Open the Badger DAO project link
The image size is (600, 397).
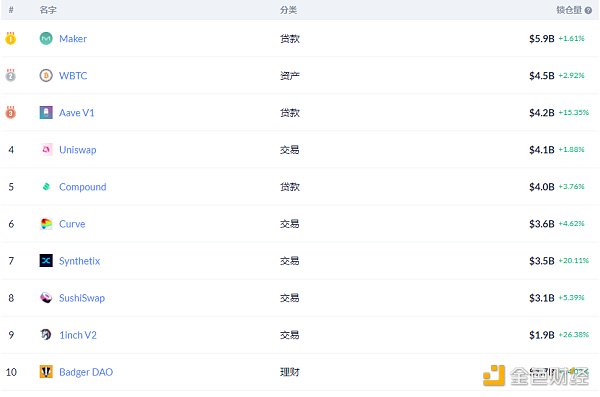coord(86,372)
